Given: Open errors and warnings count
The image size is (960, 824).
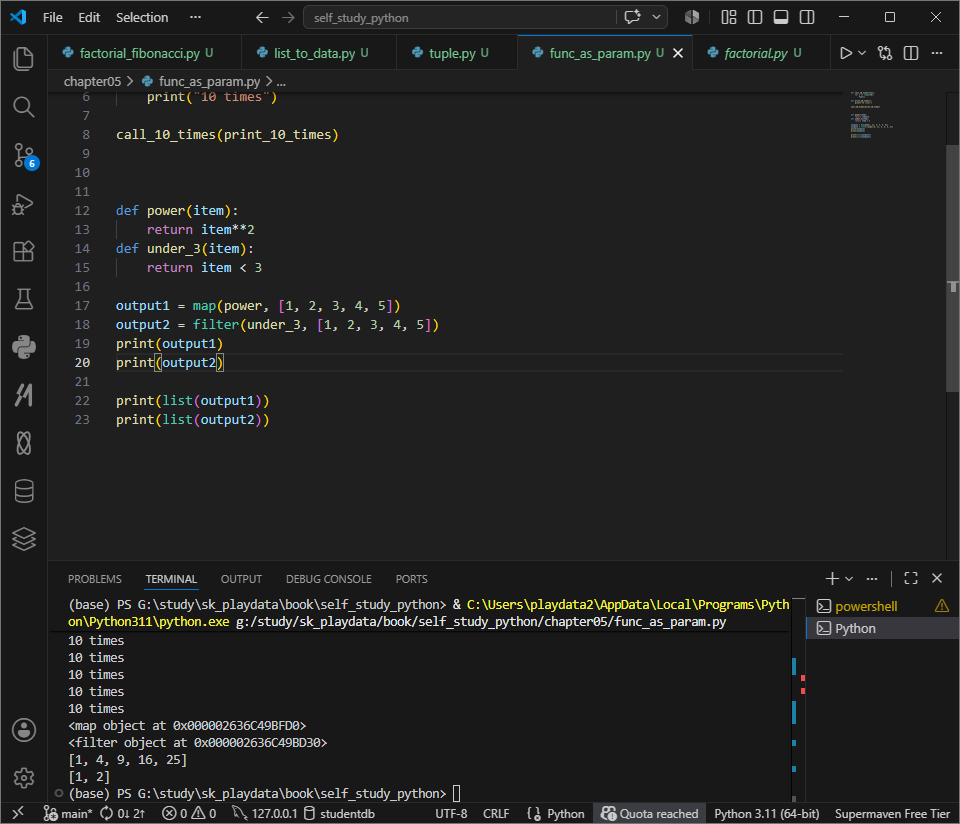Looking at the screenshot, I should click(189, 813).
